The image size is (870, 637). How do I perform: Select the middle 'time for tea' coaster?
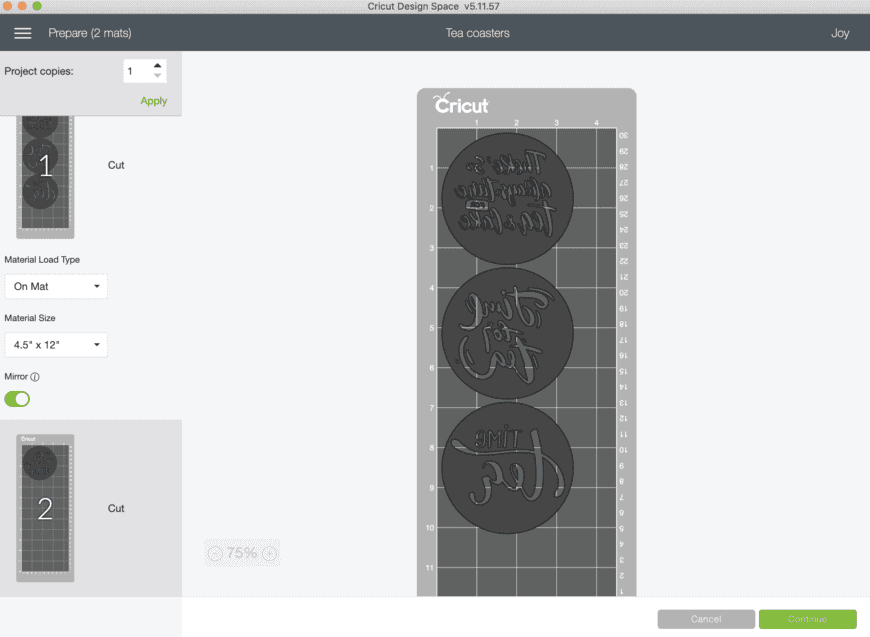(507, 333)
